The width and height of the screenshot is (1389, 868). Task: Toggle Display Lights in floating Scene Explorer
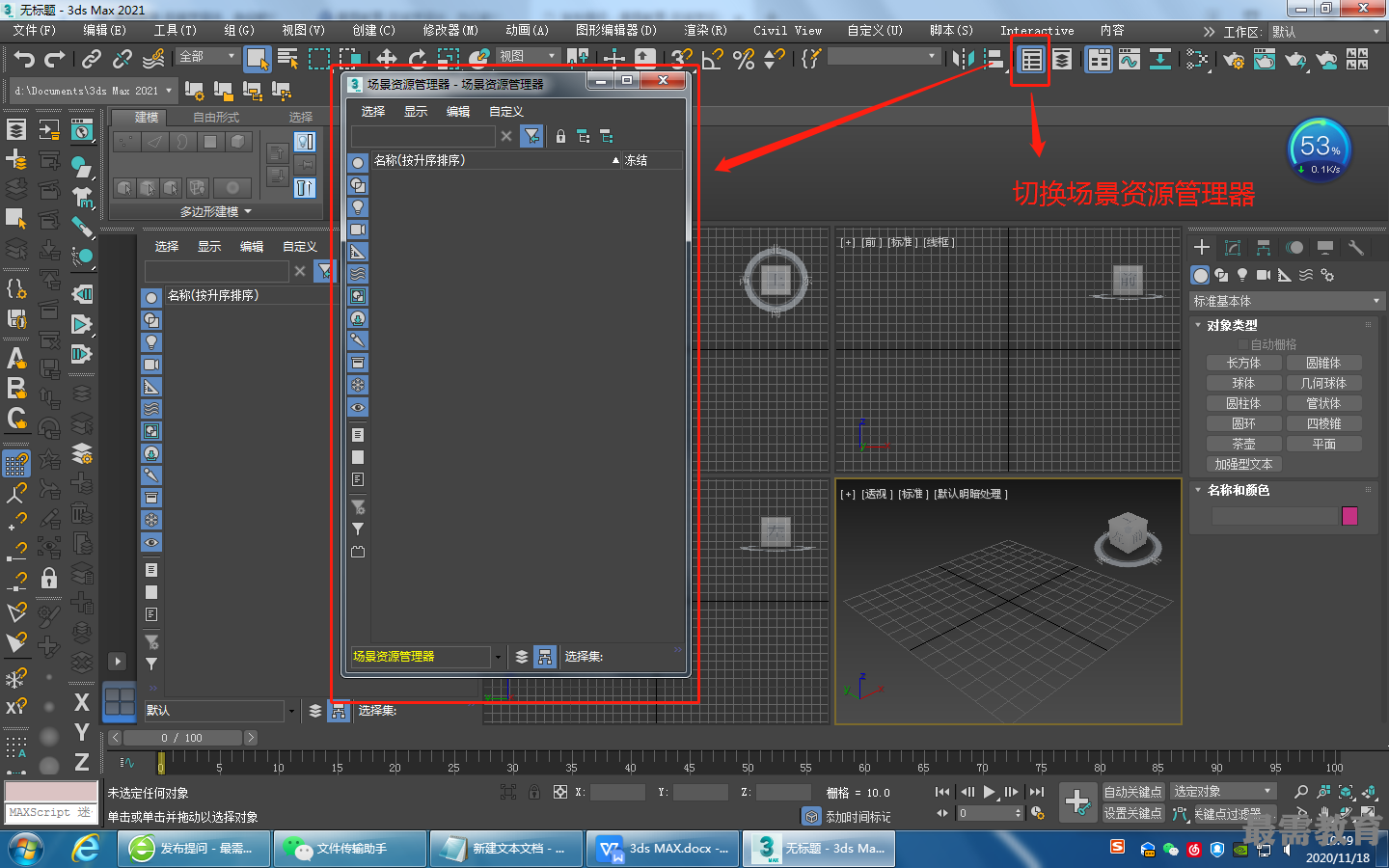tap(358, 207)
